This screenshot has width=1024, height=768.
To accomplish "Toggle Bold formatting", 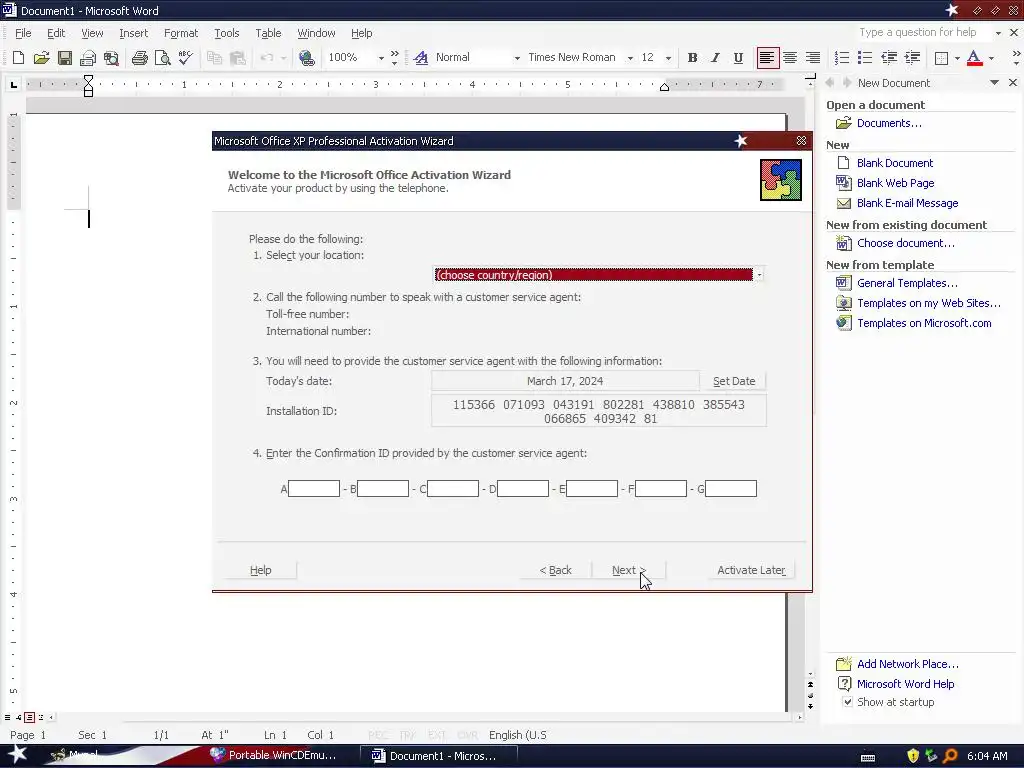I will point(692,58).
